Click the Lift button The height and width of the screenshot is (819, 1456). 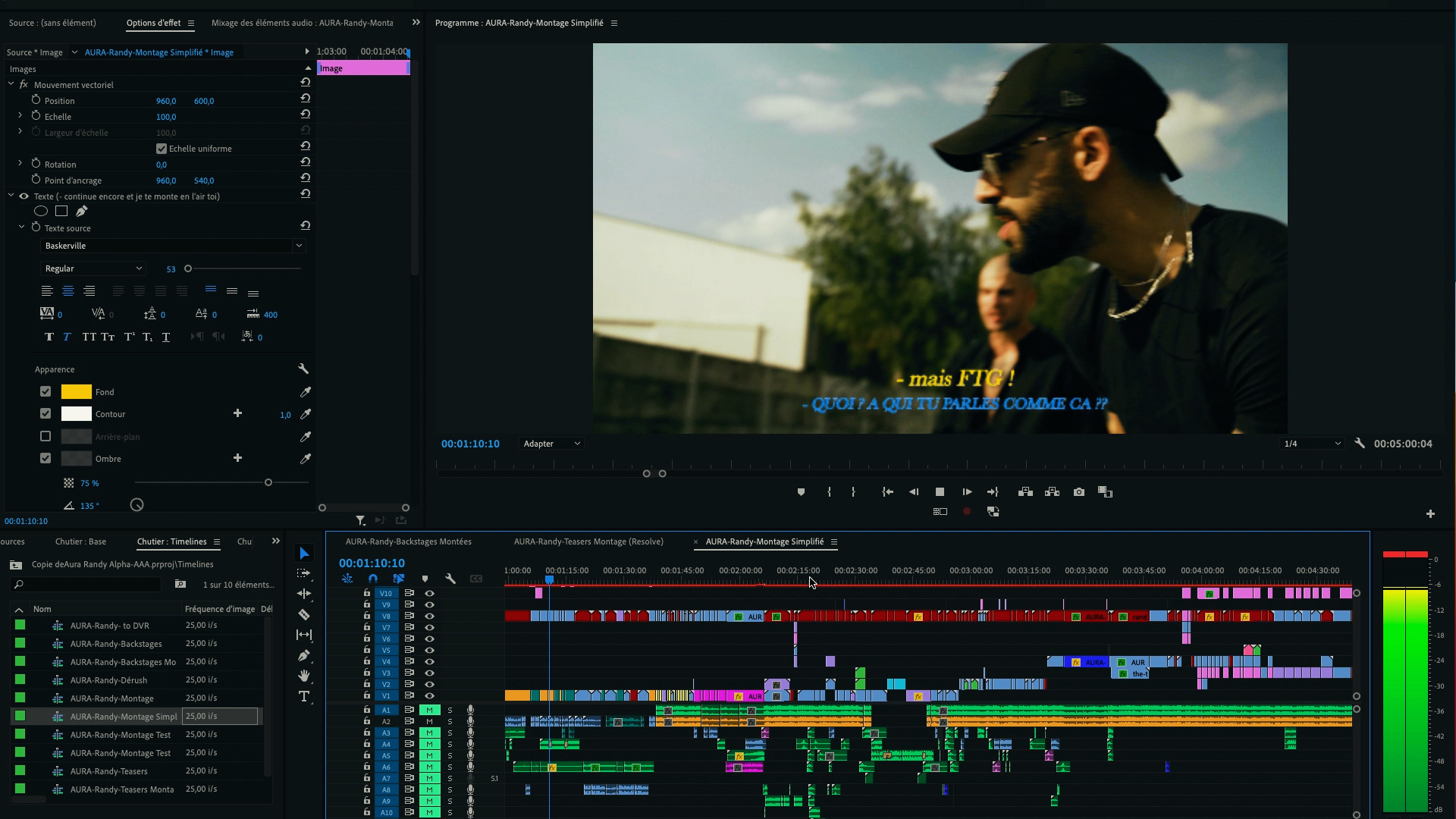tap(1025, 492)
